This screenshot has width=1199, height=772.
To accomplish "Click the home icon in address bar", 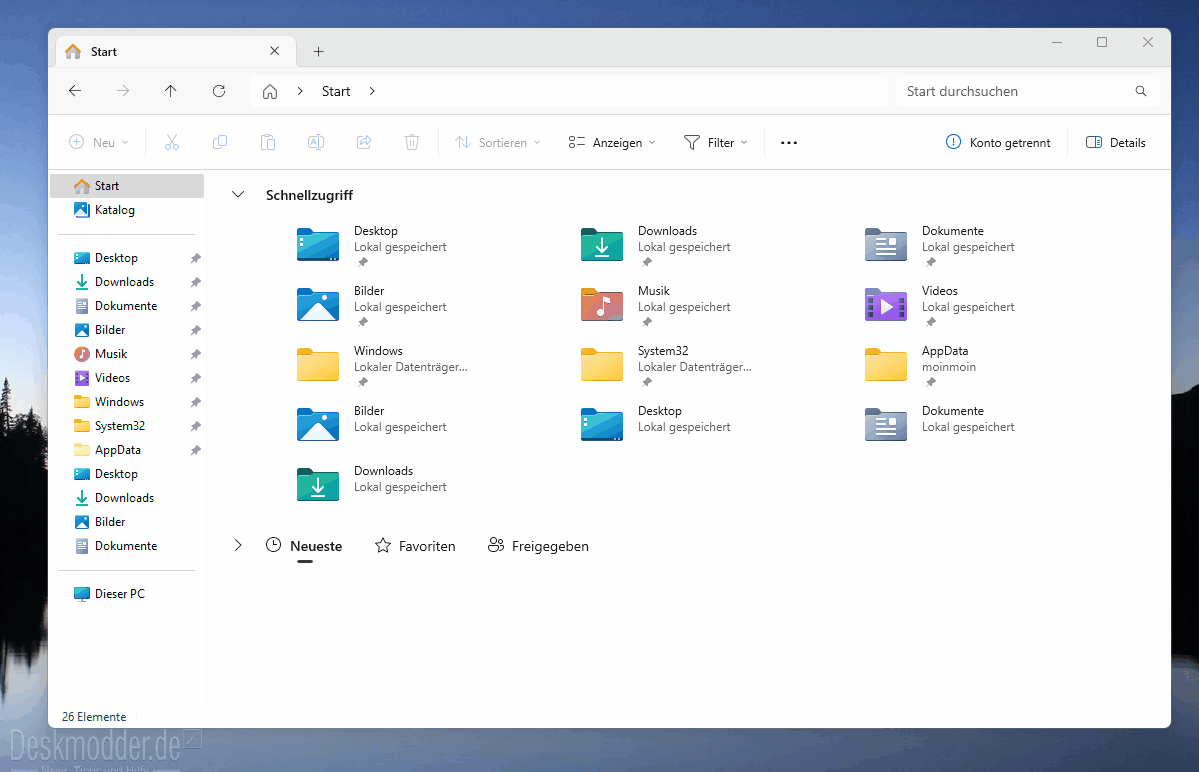I will coord(270,92).
